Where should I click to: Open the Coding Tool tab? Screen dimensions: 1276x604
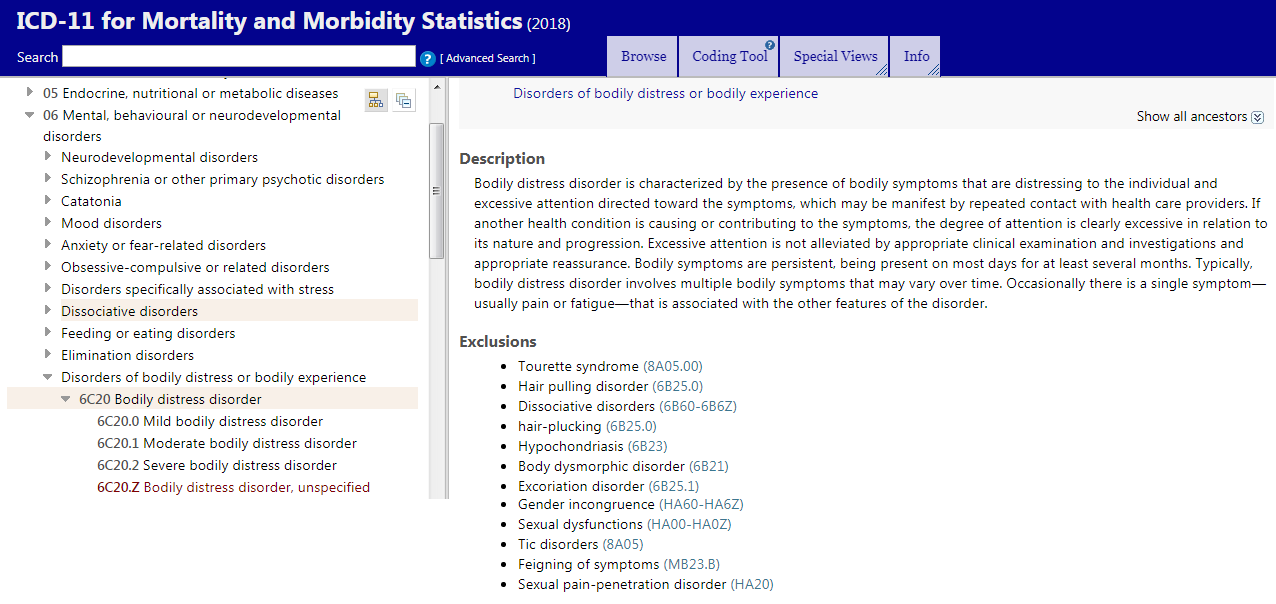729,57
